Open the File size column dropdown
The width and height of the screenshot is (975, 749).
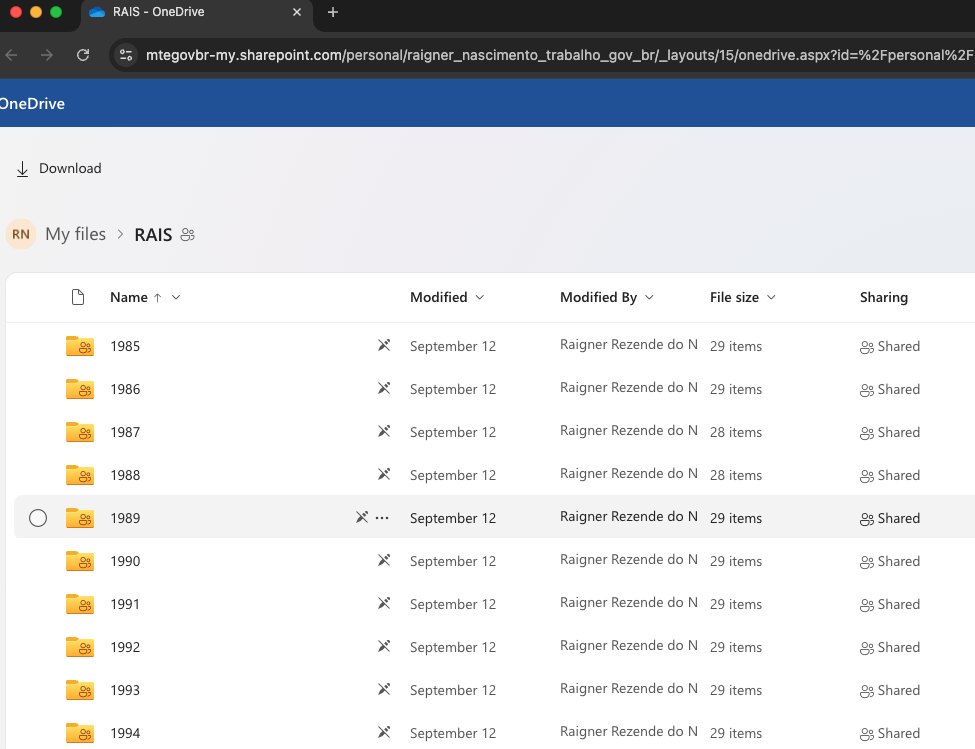[771, 298]
